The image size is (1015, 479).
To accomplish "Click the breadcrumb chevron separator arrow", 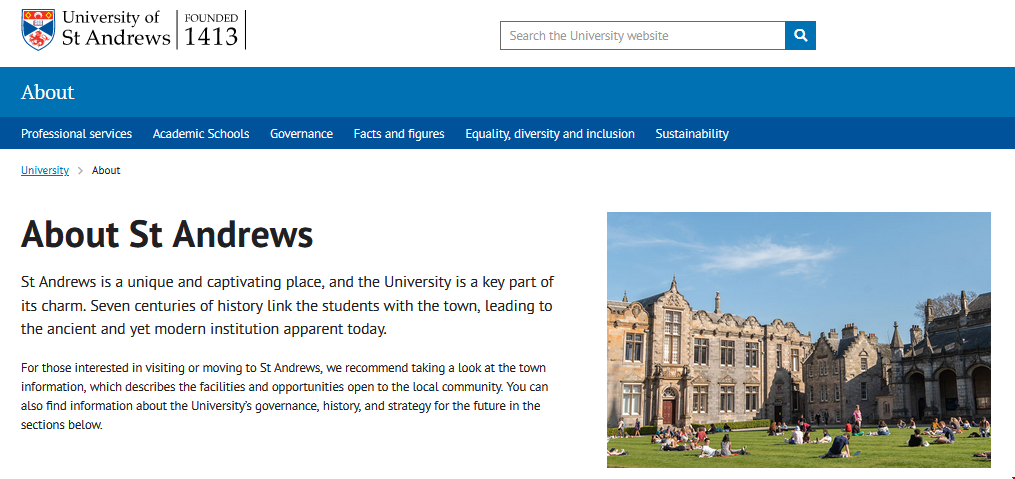I will [80, 171].
